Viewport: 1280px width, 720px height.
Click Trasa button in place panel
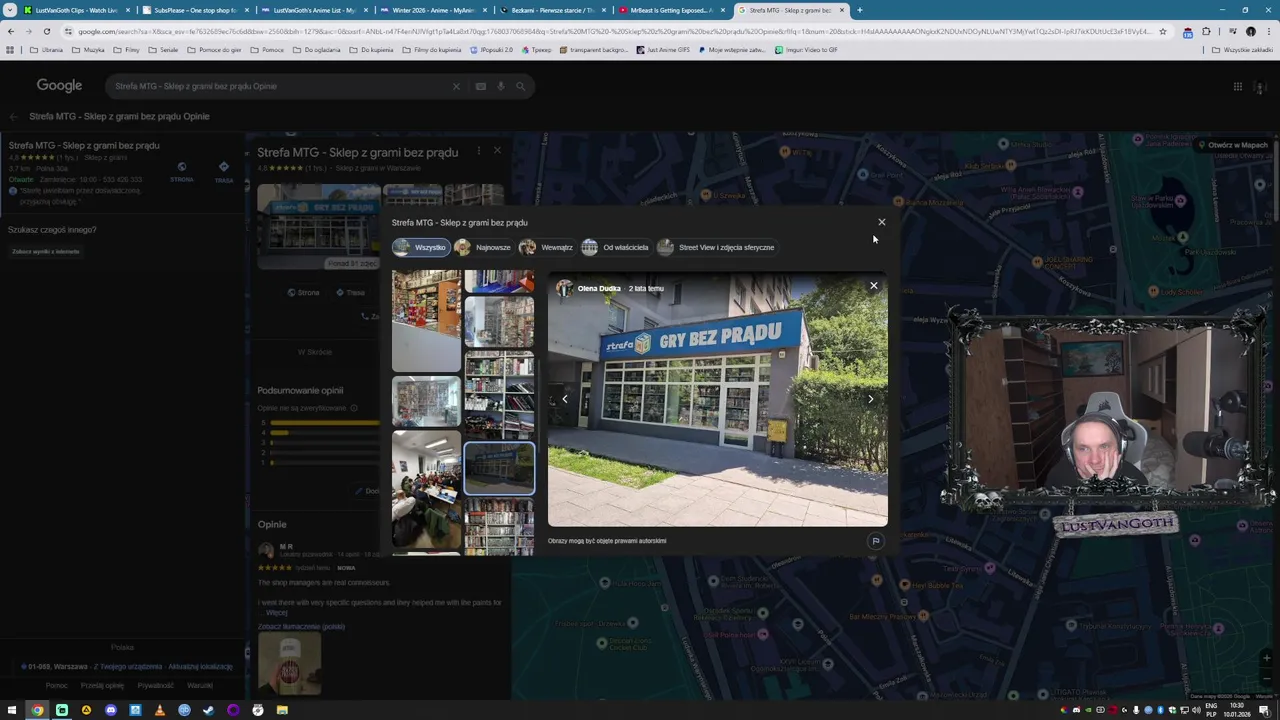coord(350,293)
